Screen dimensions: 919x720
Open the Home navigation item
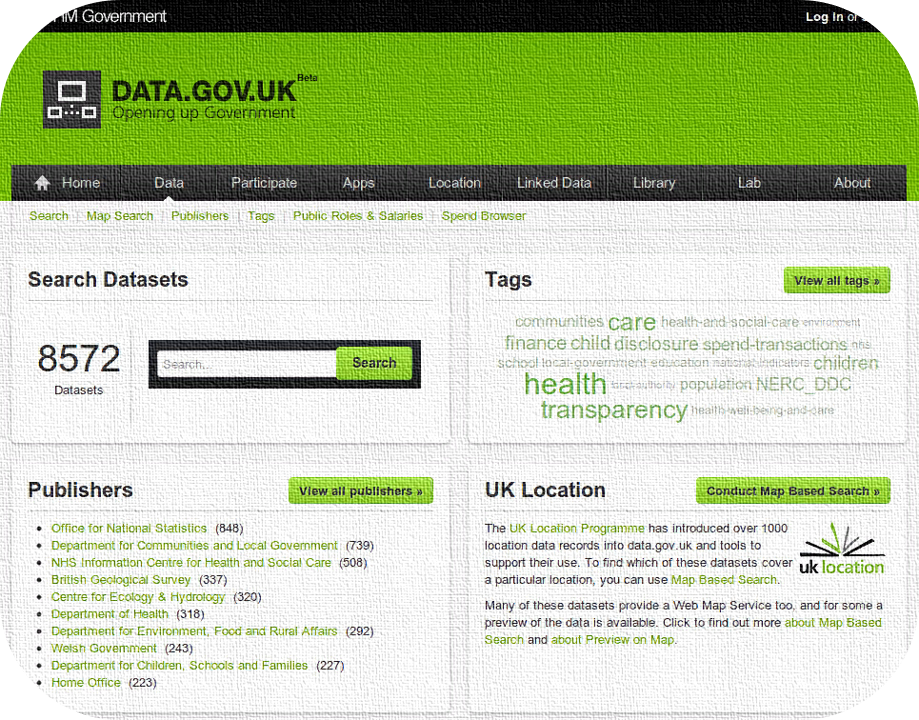coord(81,183)
